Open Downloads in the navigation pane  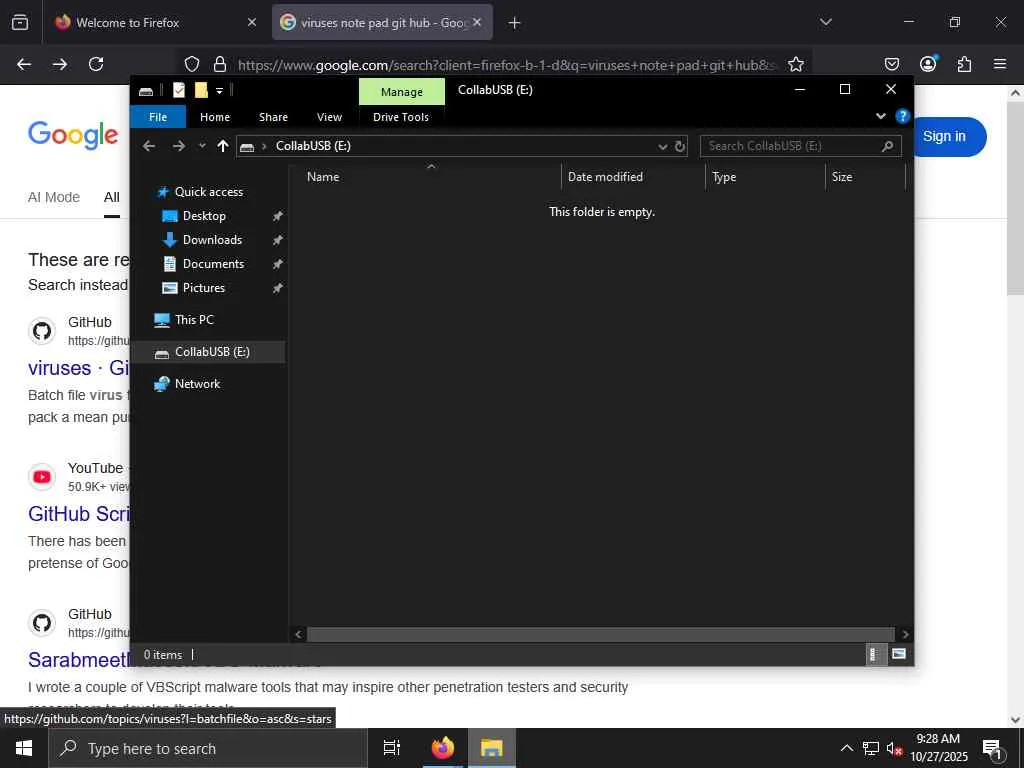[x=212, y=240]
